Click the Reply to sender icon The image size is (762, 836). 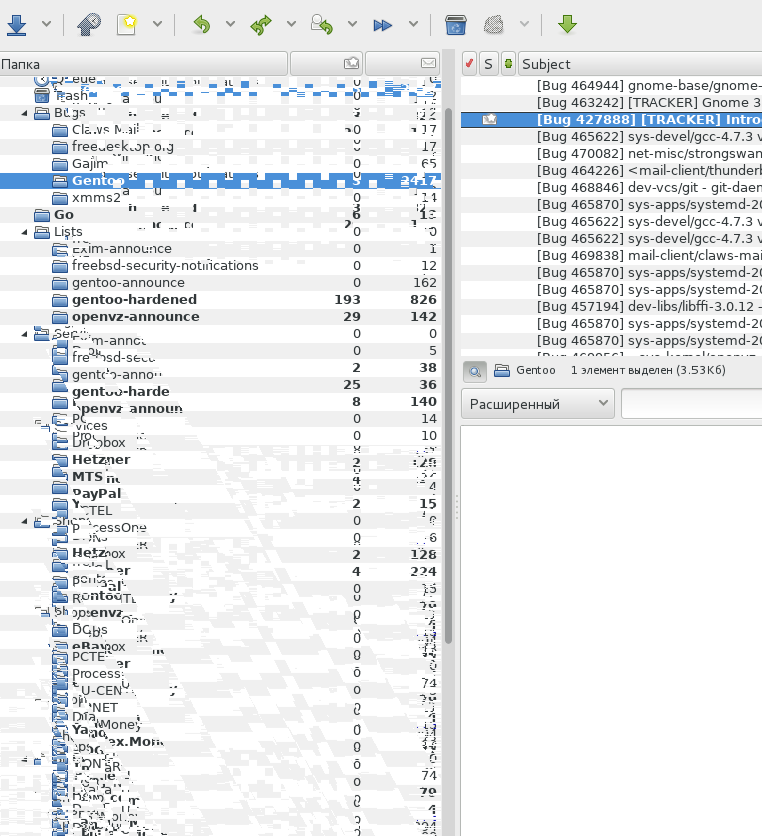click(x=321, y=25)
